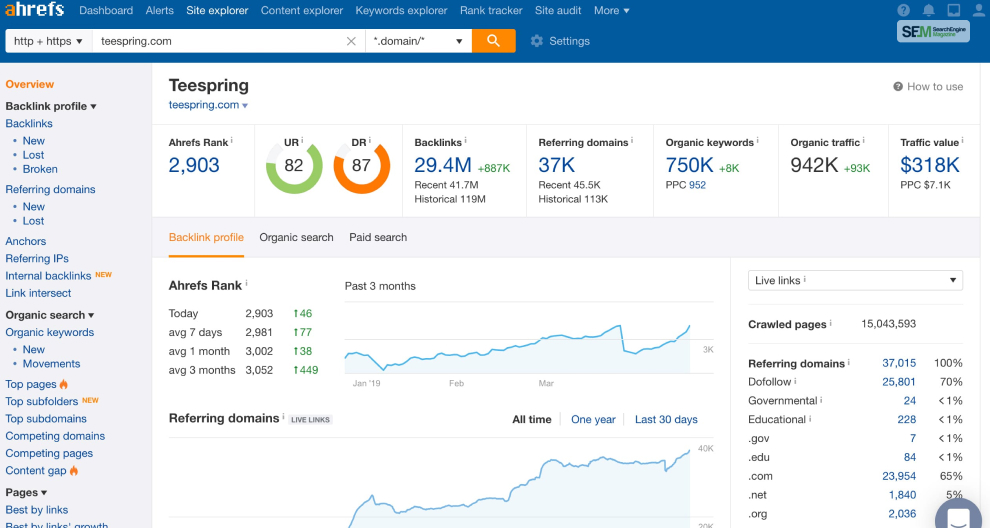Open Alerts in top navigation
The height and width of the screenshot is (528, 990).
pos(160,11)
